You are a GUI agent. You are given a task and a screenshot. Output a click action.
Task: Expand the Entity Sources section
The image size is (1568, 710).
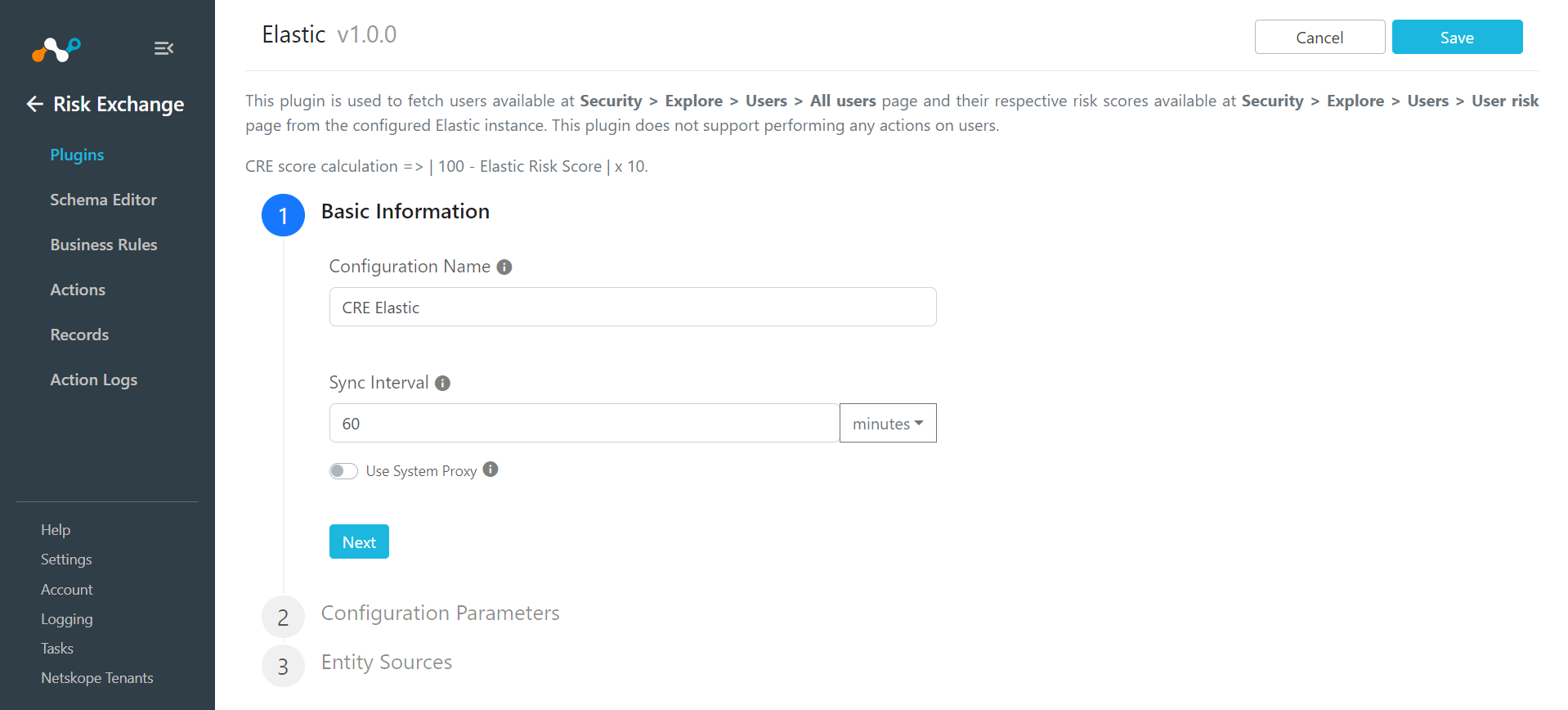(386, 662)
